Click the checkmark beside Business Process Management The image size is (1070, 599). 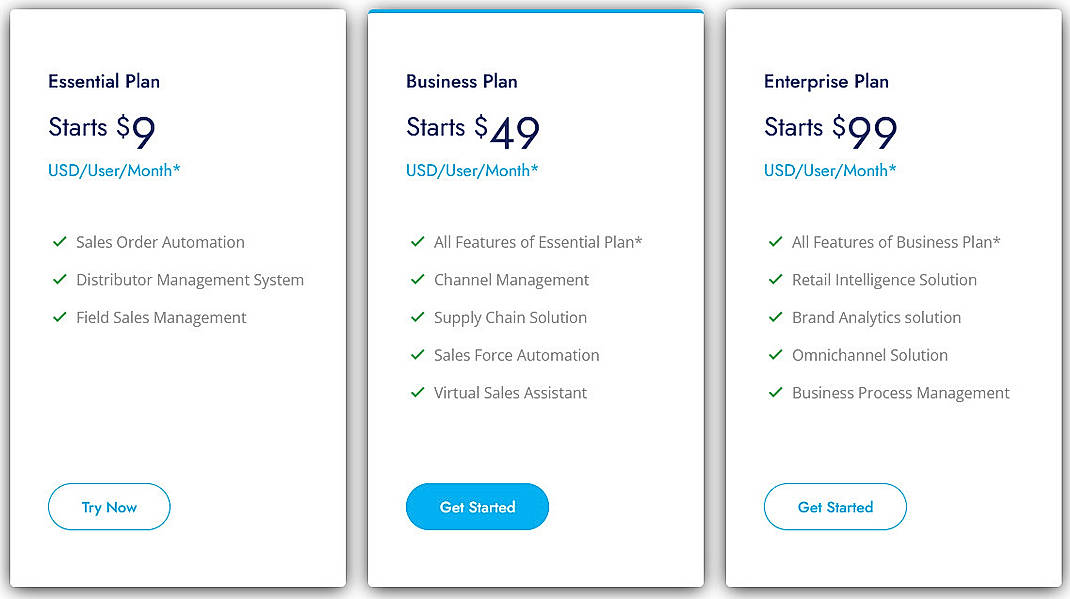pos(776,392)
